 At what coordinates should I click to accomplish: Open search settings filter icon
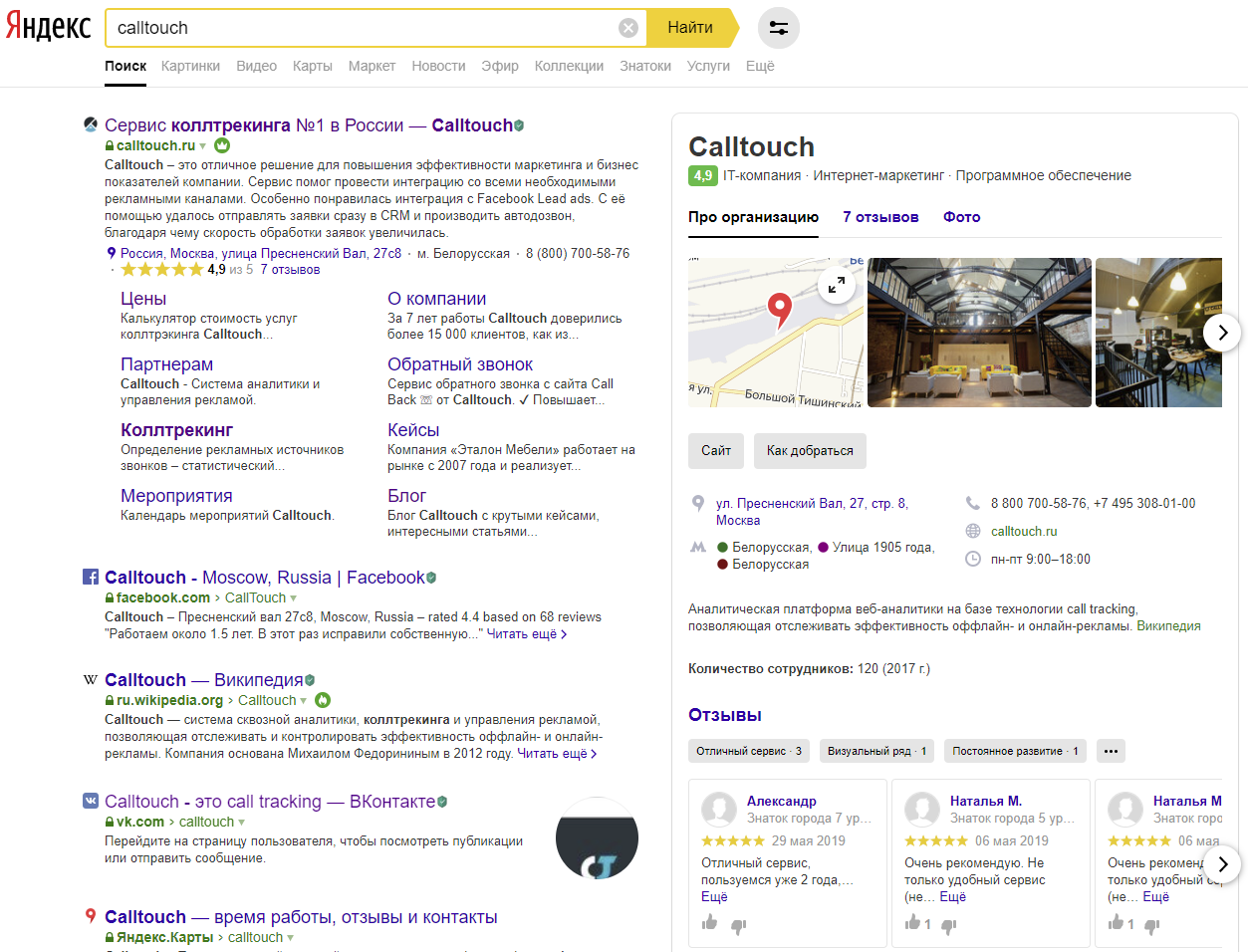tap(779, 28)
